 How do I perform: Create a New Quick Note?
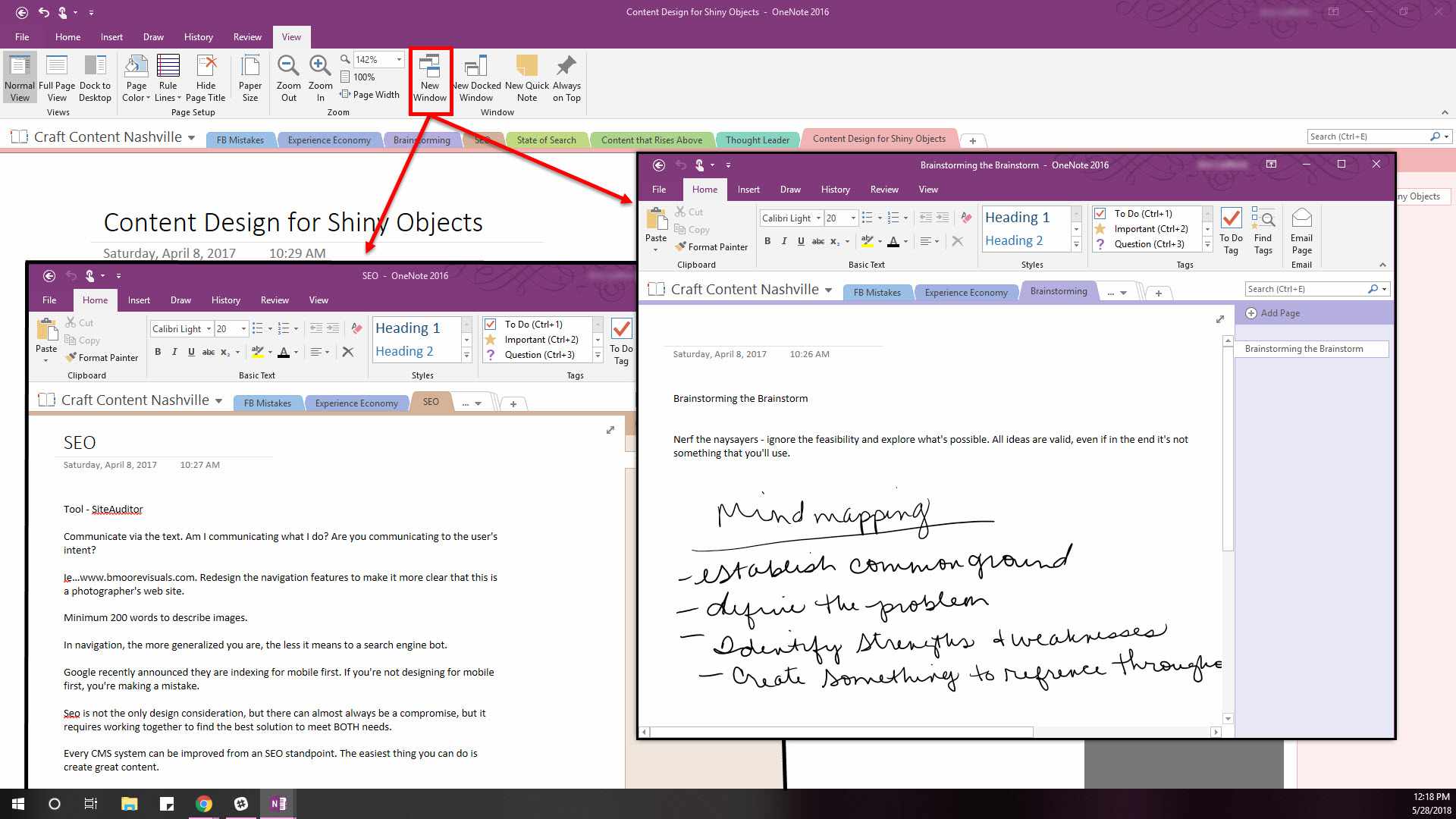coord(526,78)
